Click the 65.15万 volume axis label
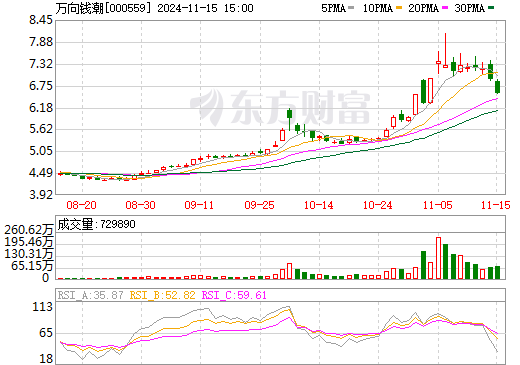Screen dimensions: 520x365 click(x=32, y=266)
